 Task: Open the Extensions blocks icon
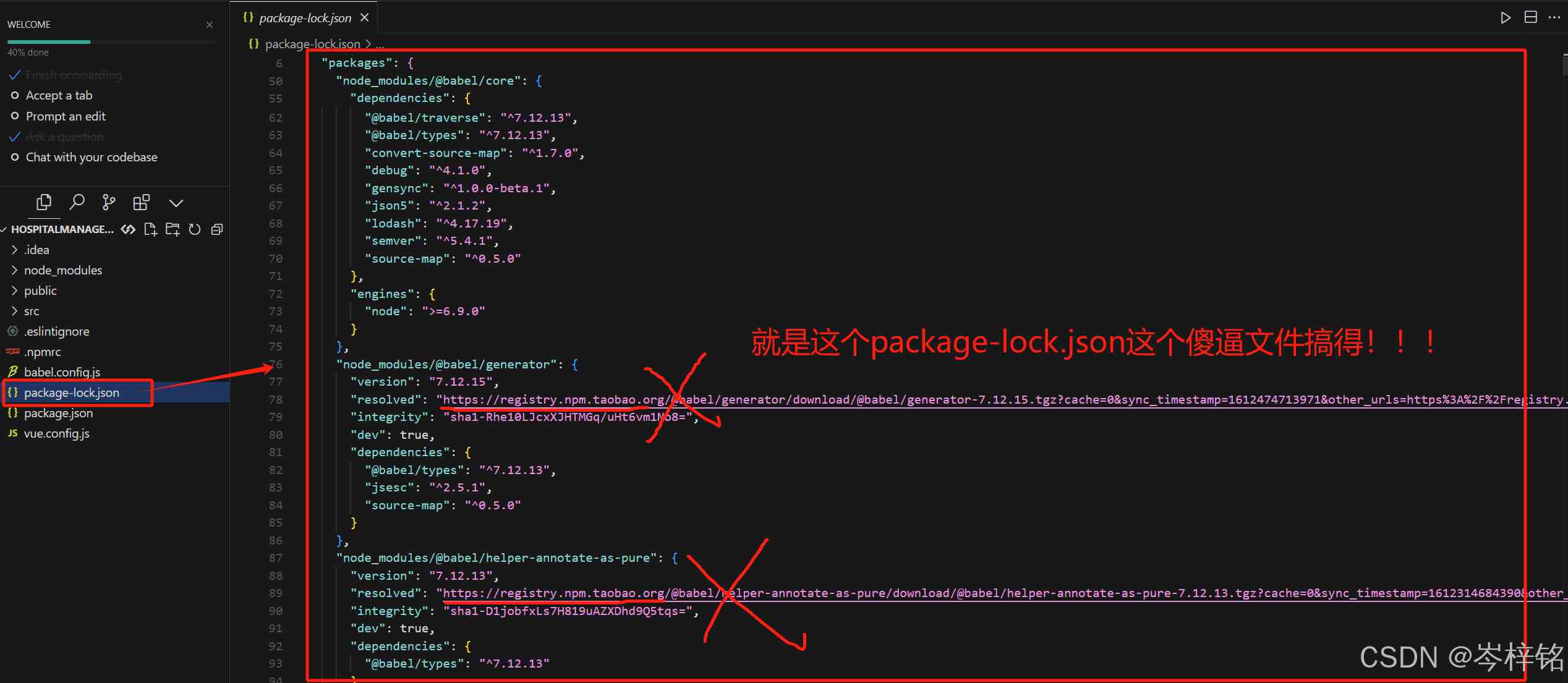point(141,202)
